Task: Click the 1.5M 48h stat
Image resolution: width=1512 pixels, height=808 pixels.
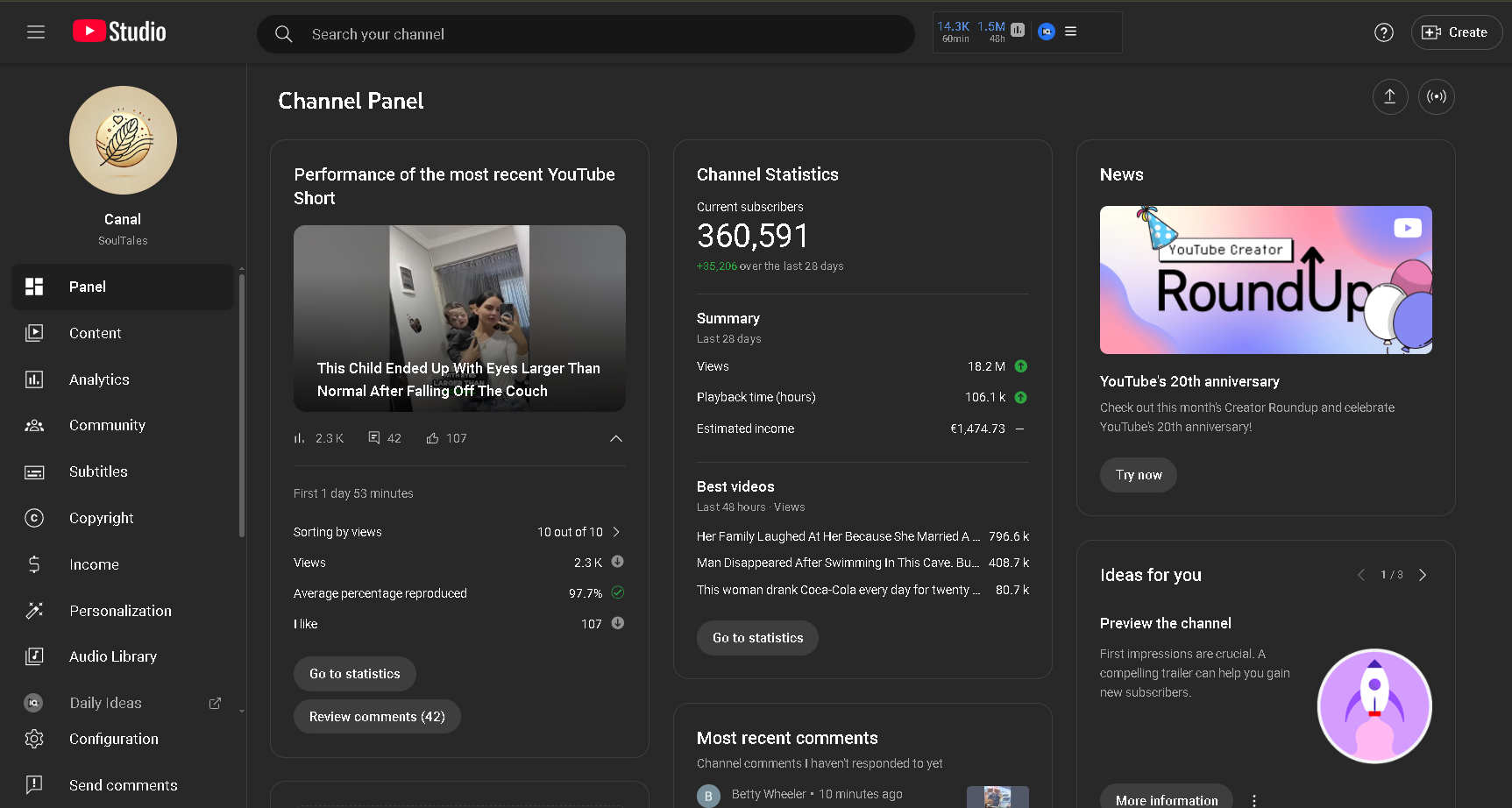Action: [991, 32]
